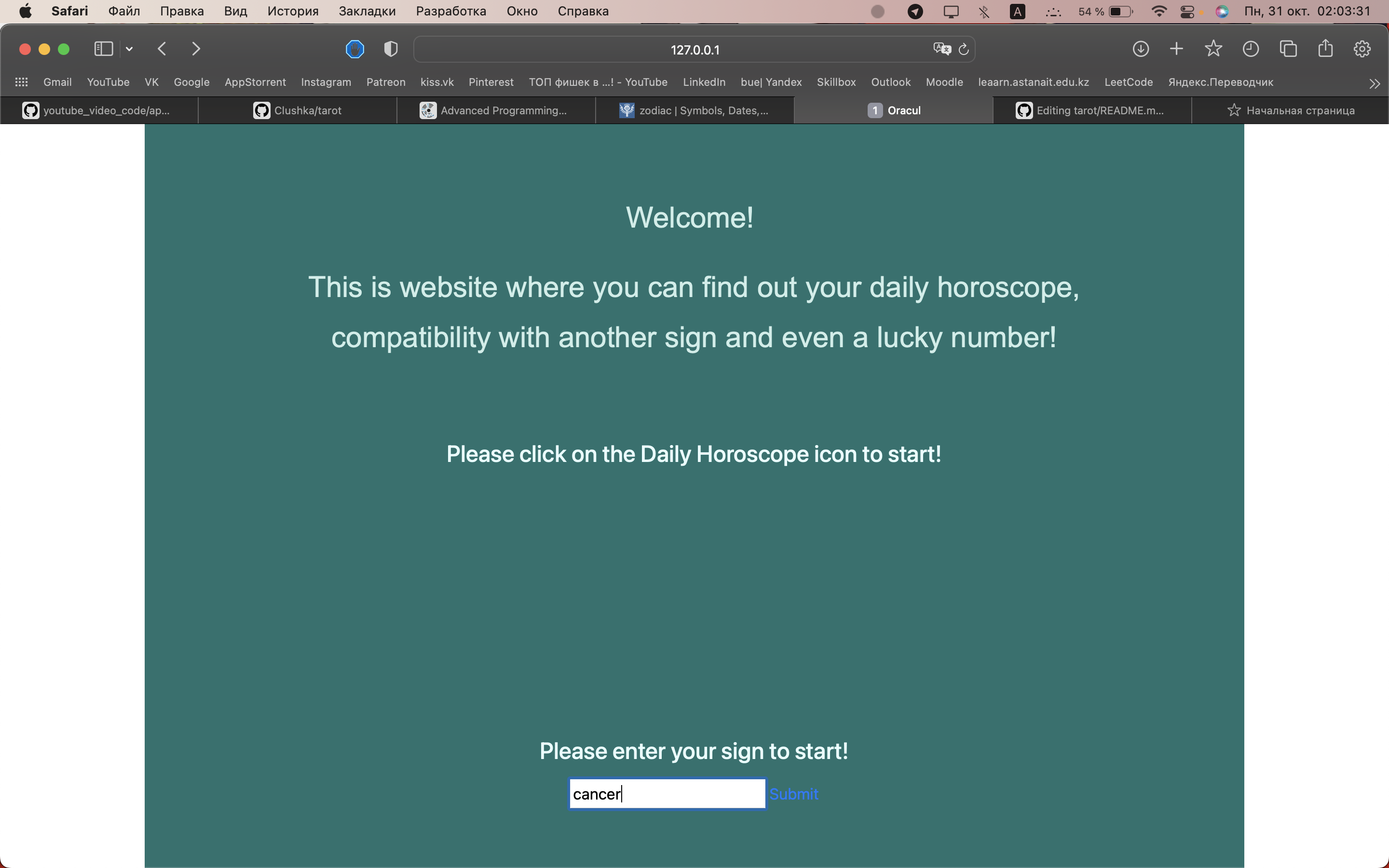Go back to previous page
This screenshot has width=1389, height=868.
point(162,49)
